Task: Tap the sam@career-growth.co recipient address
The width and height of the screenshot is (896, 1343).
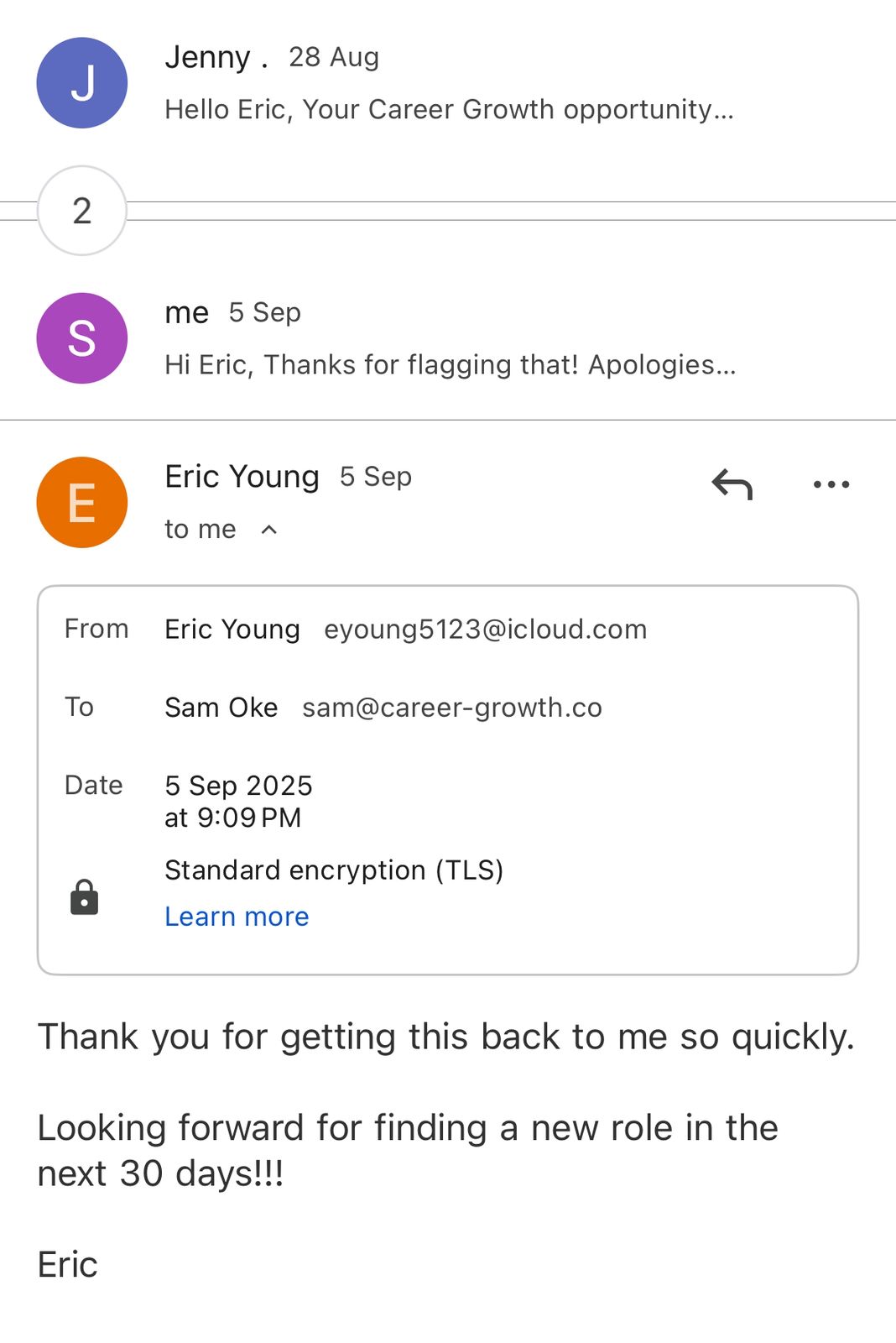Action: (452, 708)
